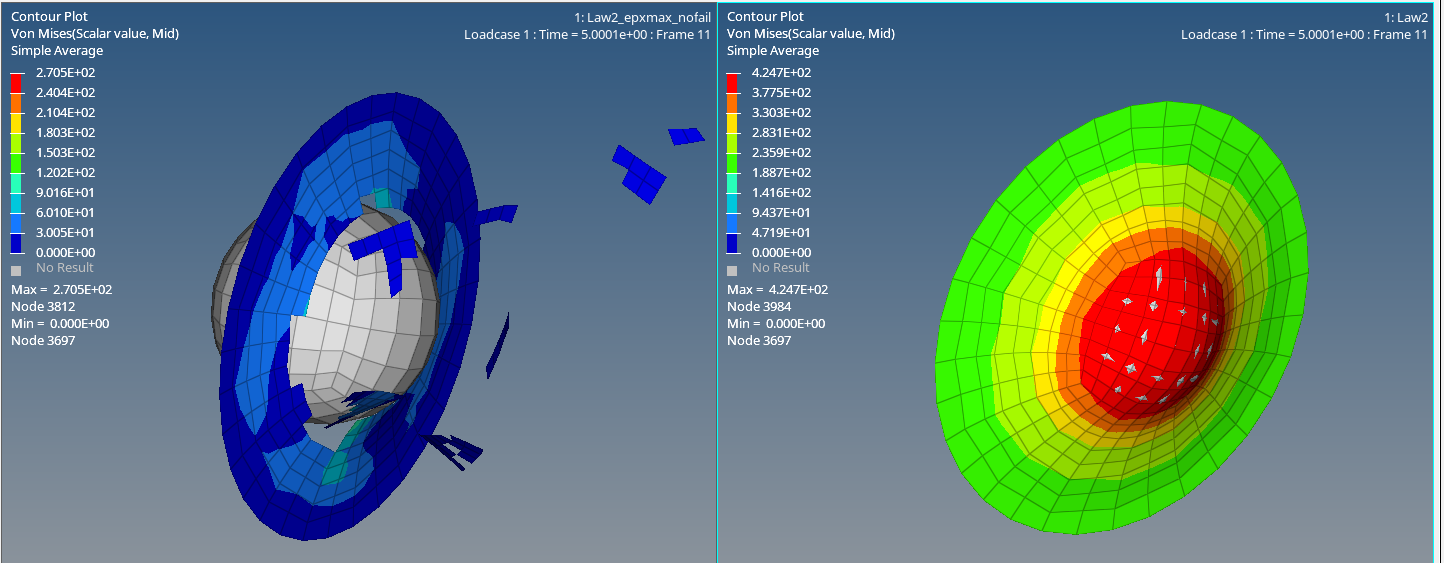Click the legend value 9.016E+01
The image size is (1444, 563).
coord(65,192)
